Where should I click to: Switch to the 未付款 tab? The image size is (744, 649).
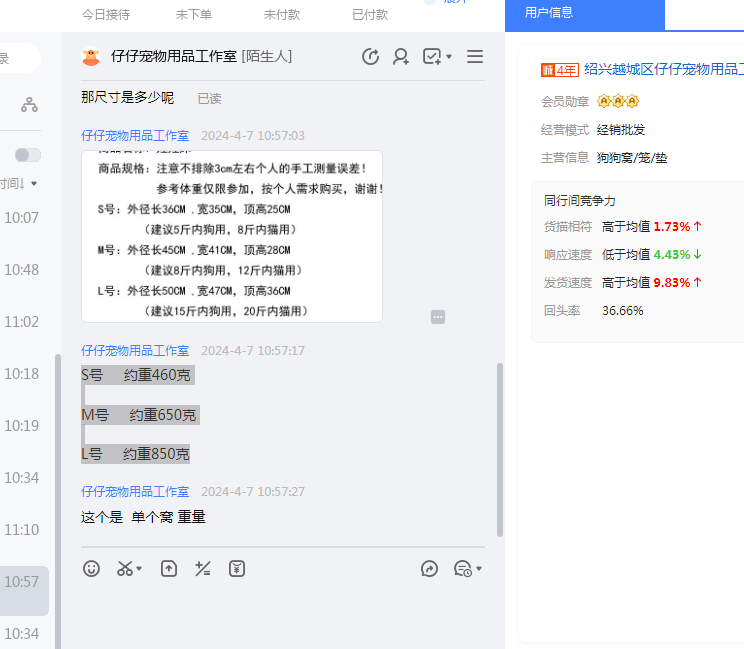pos(282,15)
